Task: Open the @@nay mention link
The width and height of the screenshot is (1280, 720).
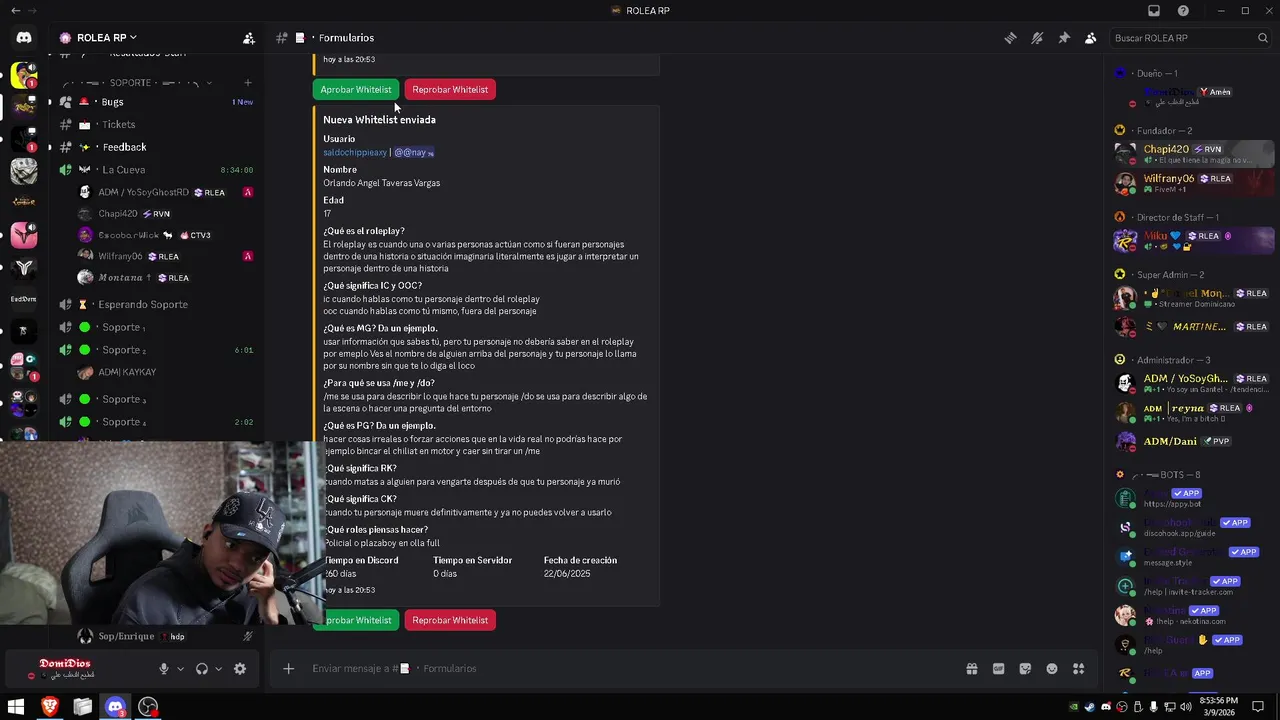Action: (414, 152)
